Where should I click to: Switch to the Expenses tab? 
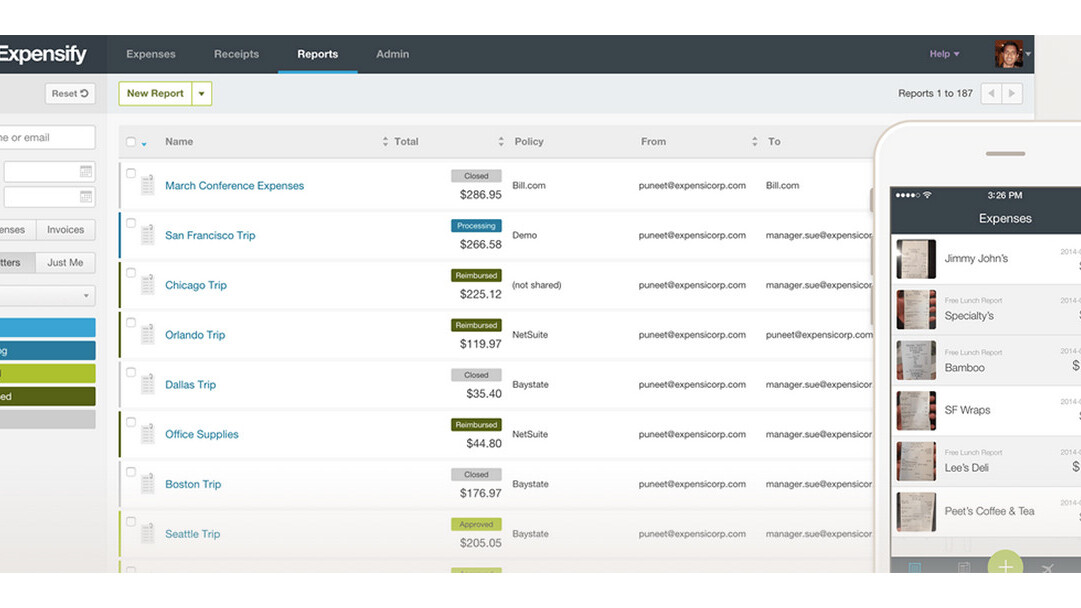coord(151,54)
